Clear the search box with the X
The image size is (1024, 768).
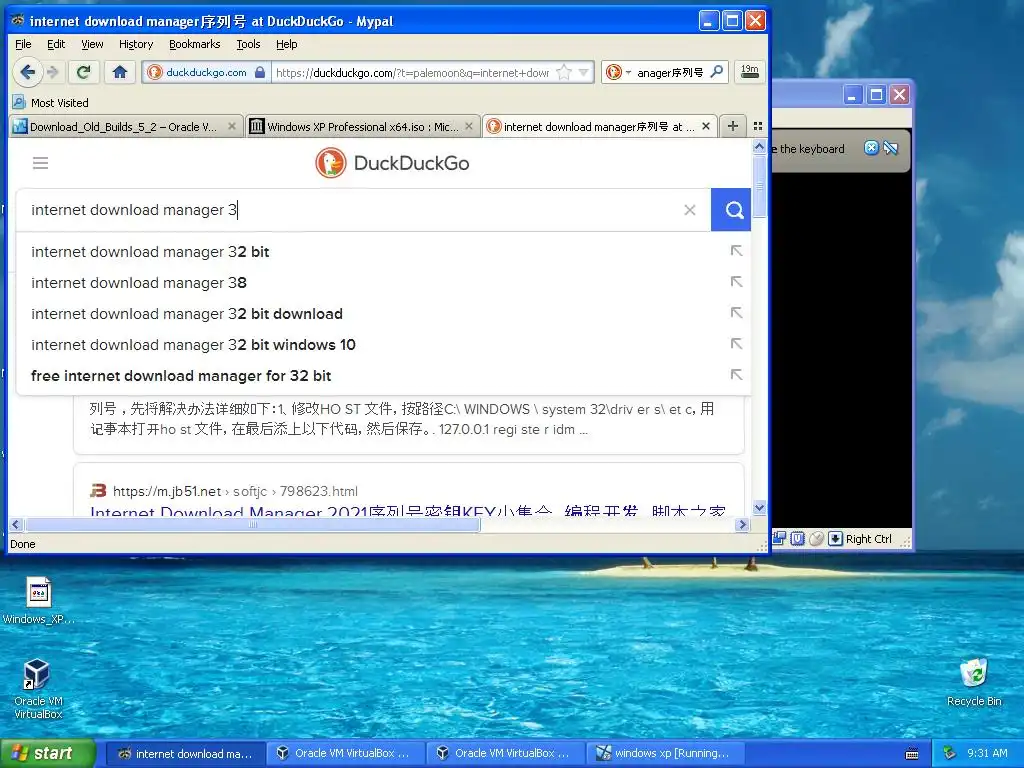pos(690,210)
